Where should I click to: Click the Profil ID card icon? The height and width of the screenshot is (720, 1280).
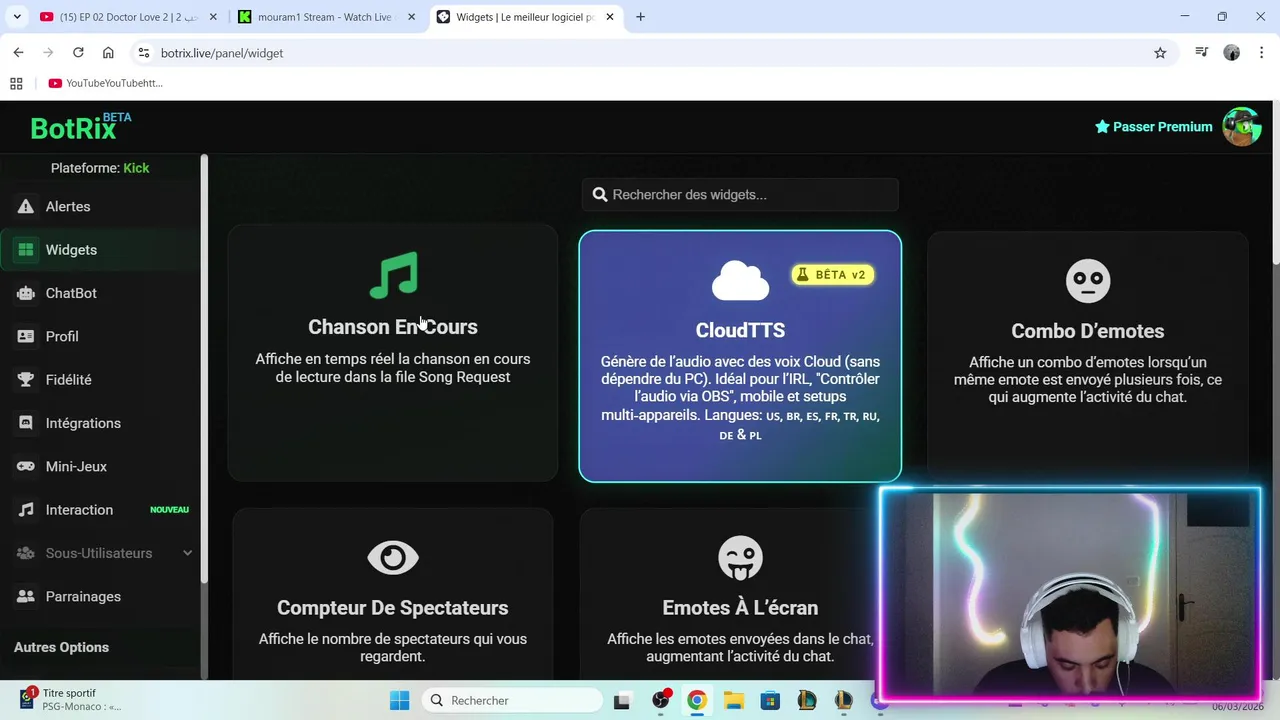click(x=26, y=336)
